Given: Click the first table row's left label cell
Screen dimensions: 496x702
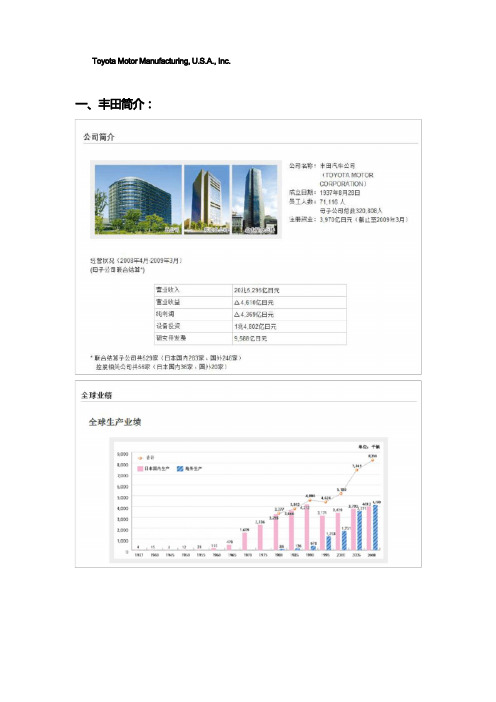Looking at the screenshot, I should coord(193,290).
